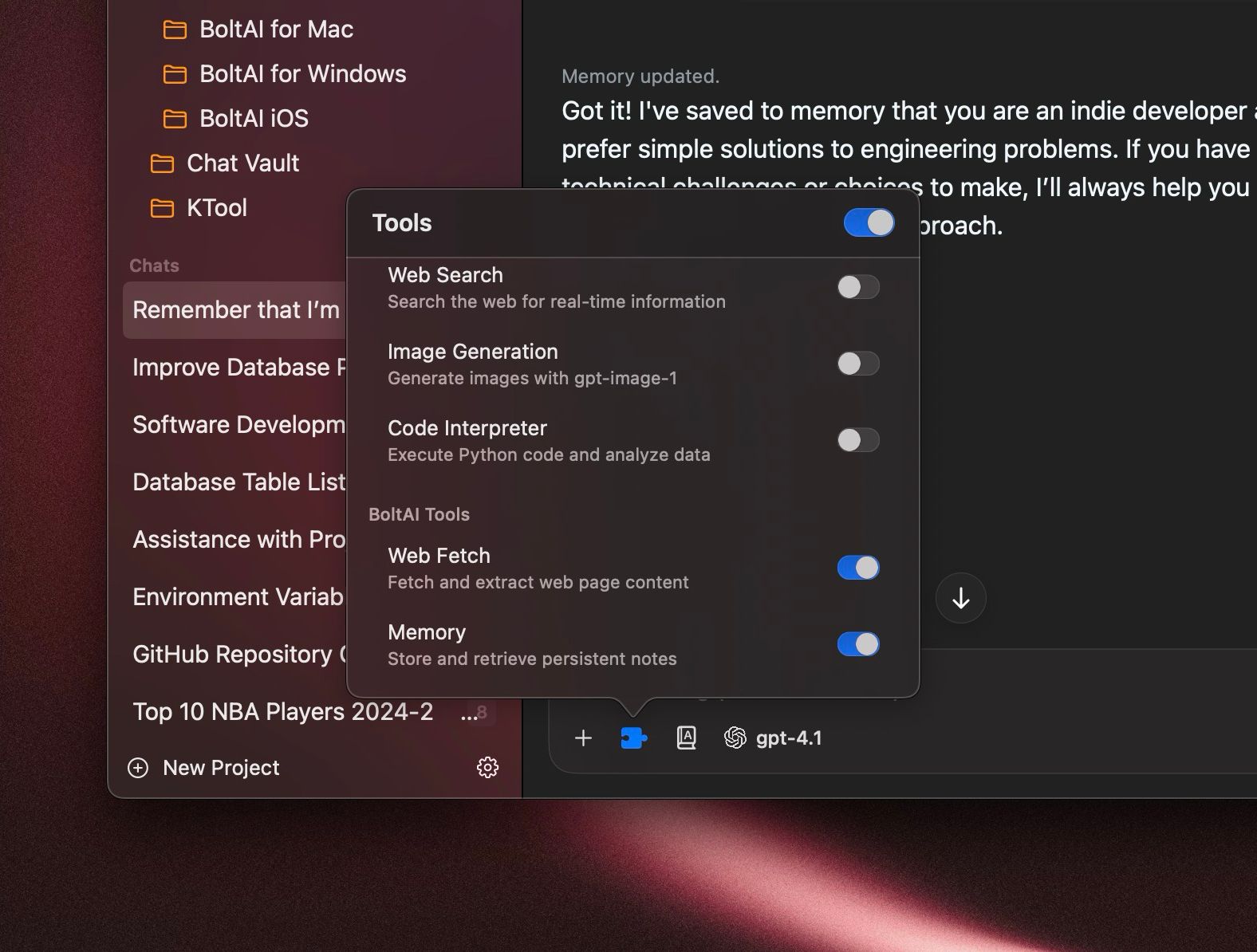Viewport: 1257px width, 952px height.
Task: Open the Improve Database chat
Action: click(x=239, y=368)
